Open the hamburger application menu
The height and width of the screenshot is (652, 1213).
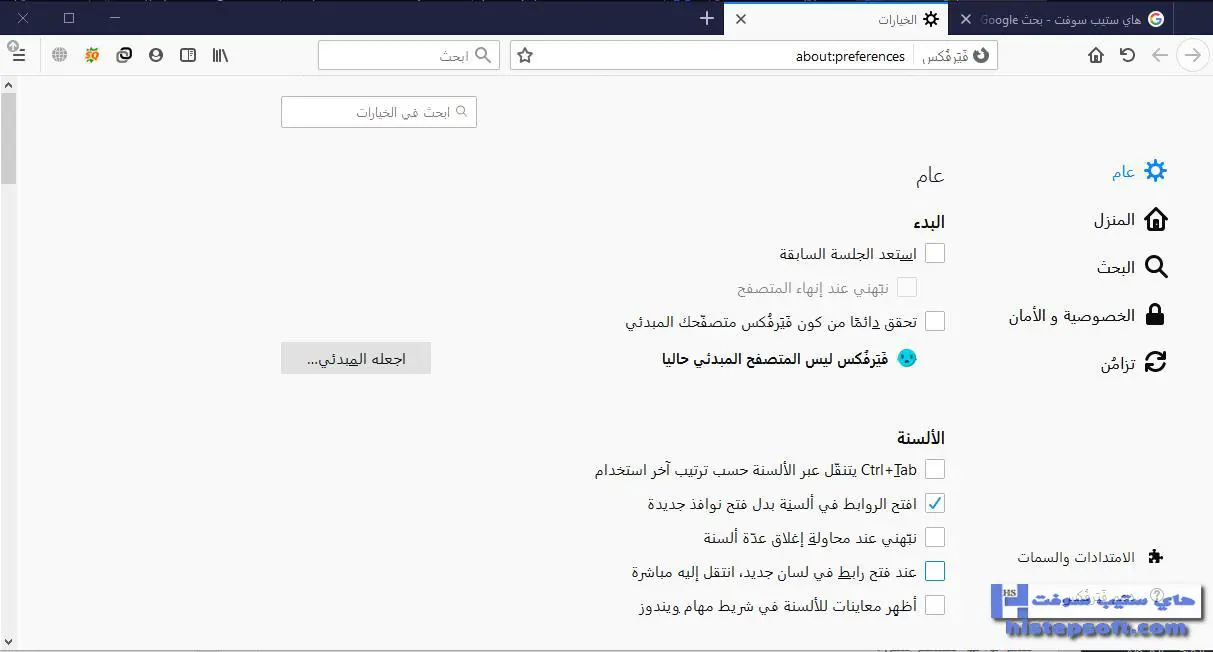(x=17, y=55)
